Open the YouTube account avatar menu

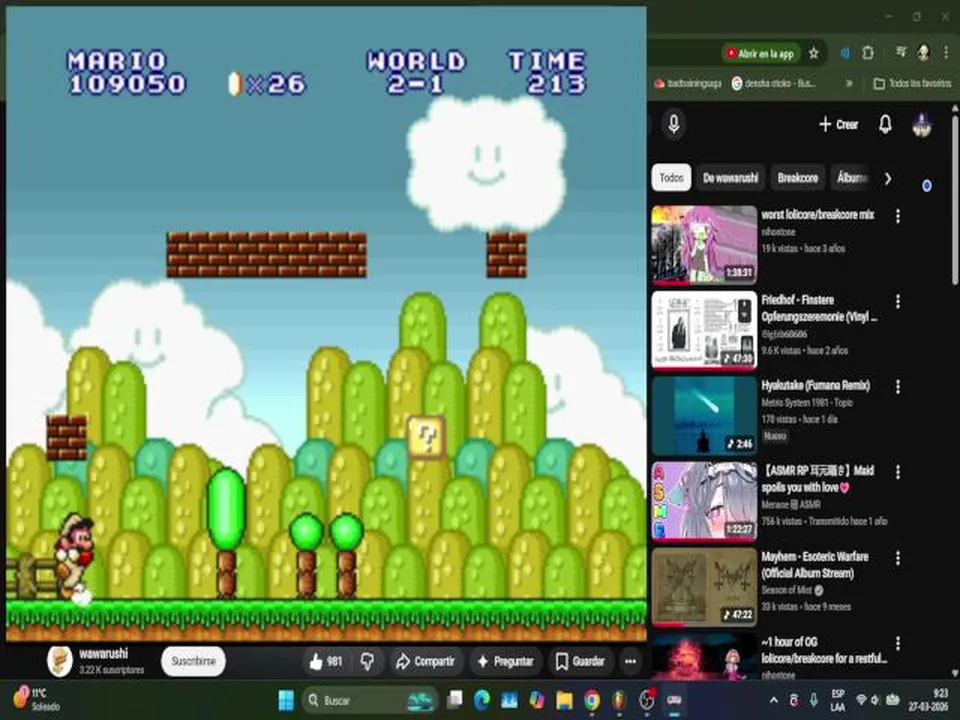click(922, 124)
